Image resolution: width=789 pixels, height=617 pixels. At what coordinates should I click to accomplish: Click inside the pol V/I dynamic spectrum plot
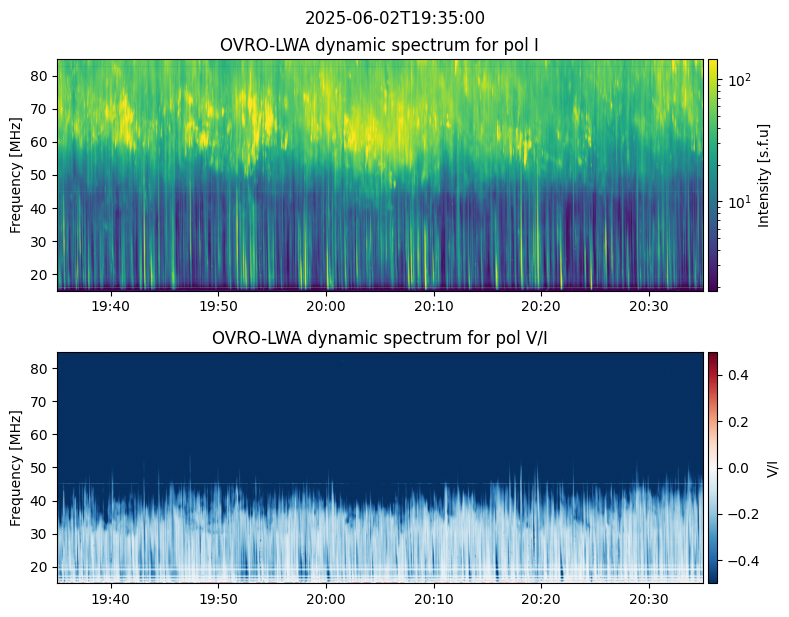pos(381,467)
